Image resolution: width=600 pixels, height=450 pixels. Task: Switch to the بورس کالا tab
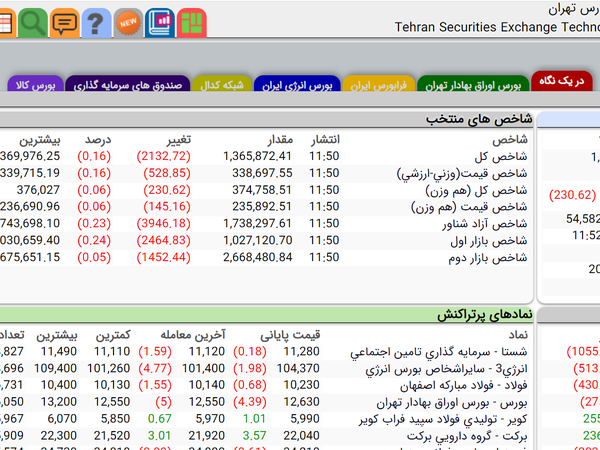[x=35, y=84]
